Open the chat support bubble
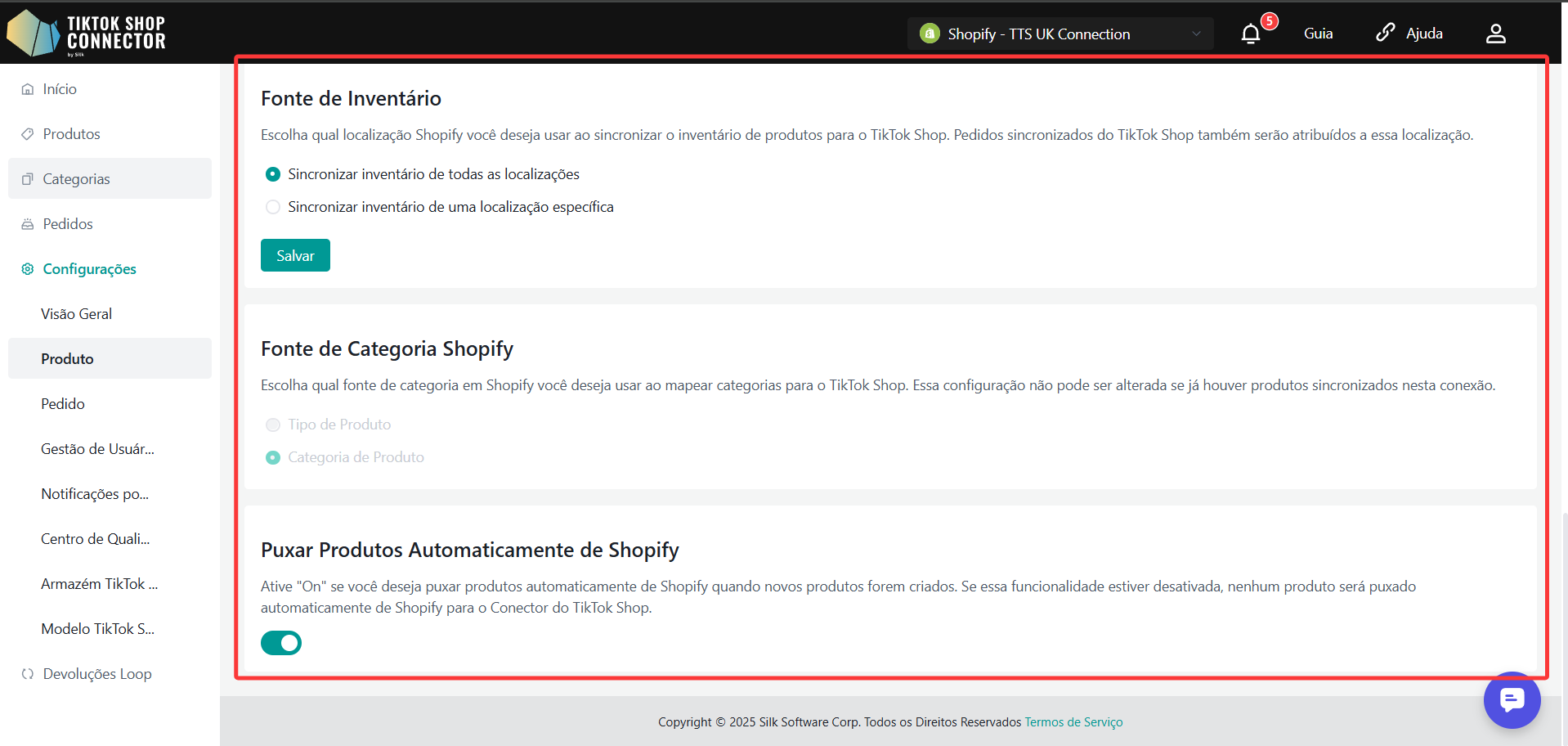Viewport: 1568px width, 746px height. (x=1512, y=700)
